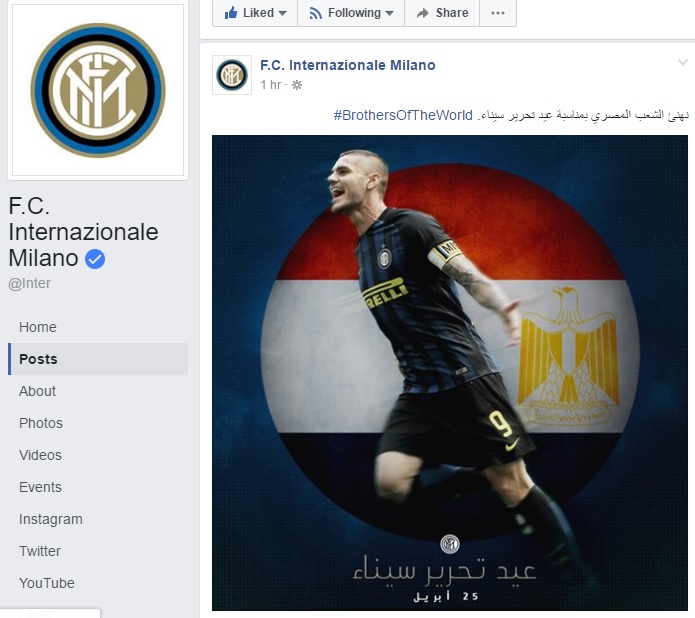Select the Posts tab in sidebar
The width and height of the screenshot is (695, 618).
(98, 359)
